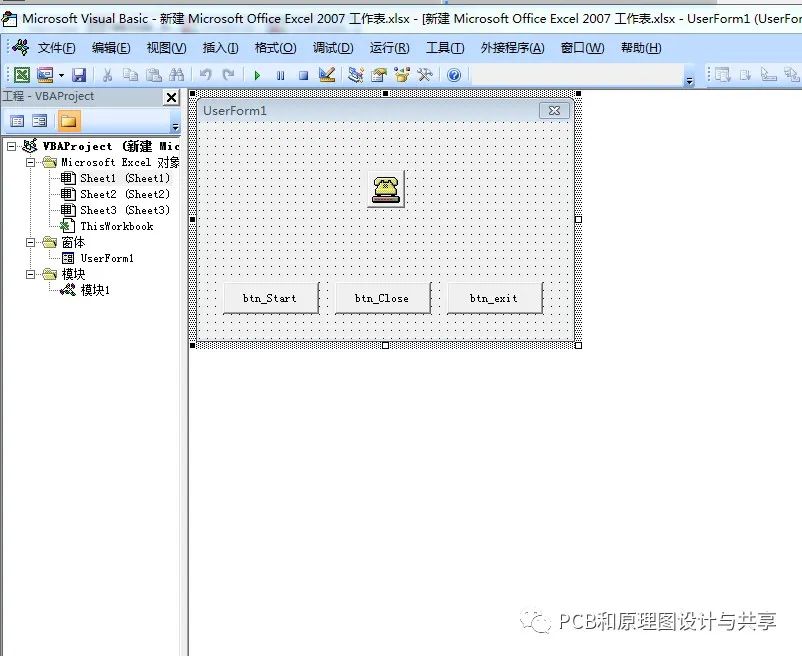Click View Code icon in project panel
802x656 pixels.
(17, 121)
